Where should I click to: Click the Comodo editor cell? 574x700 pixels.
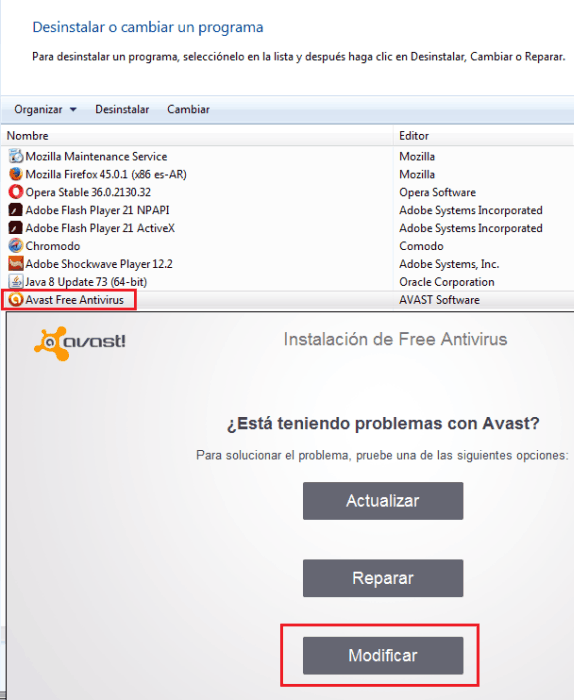click(x=421, y=246)
